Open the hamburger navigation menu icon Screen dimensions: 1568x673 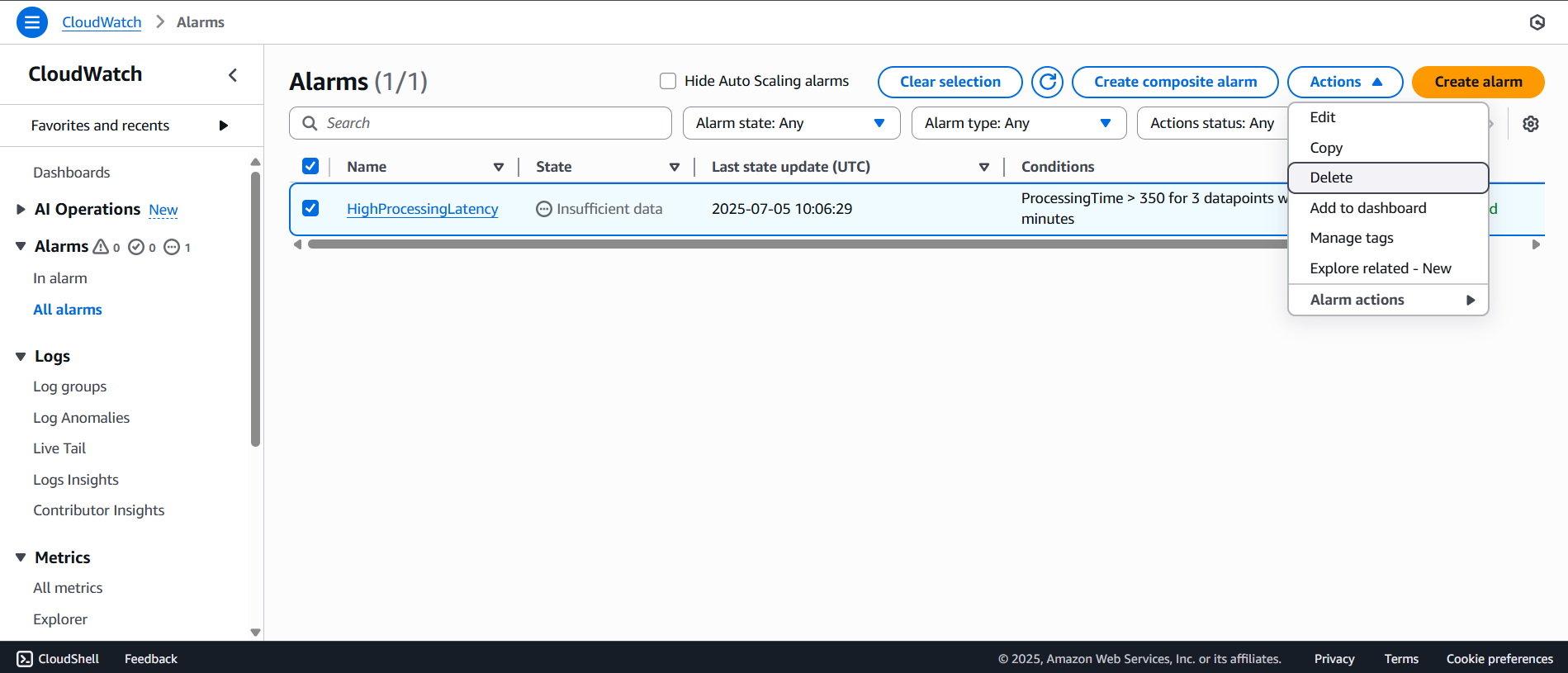tap(31, 22)
